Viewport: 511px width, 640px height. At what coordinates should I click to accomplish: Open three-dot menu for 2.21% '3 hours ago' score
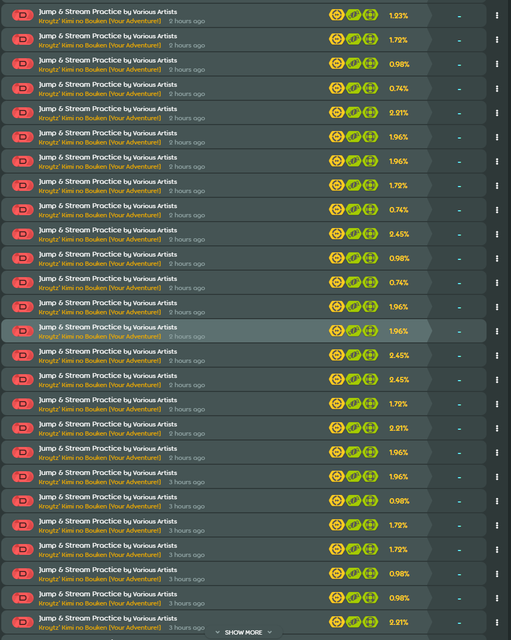[497, 622]
